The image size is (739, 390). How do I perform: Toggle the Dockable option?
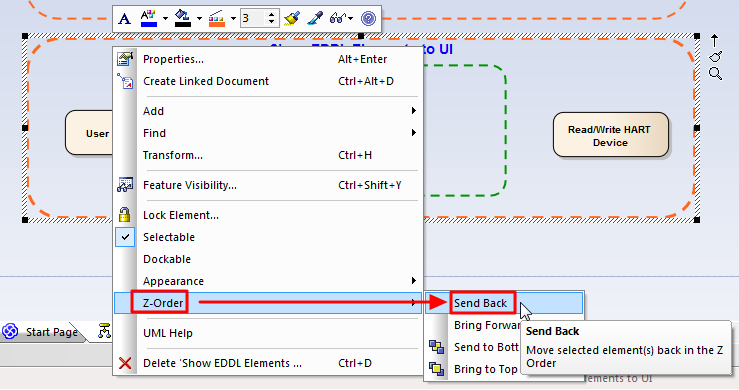(267, 259)
